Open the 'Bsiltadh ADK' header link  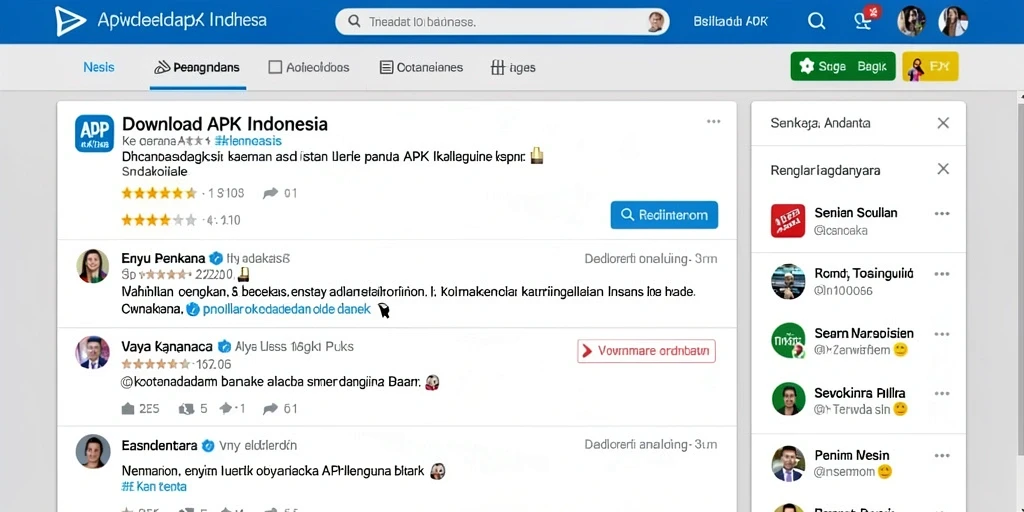[730, 22]
